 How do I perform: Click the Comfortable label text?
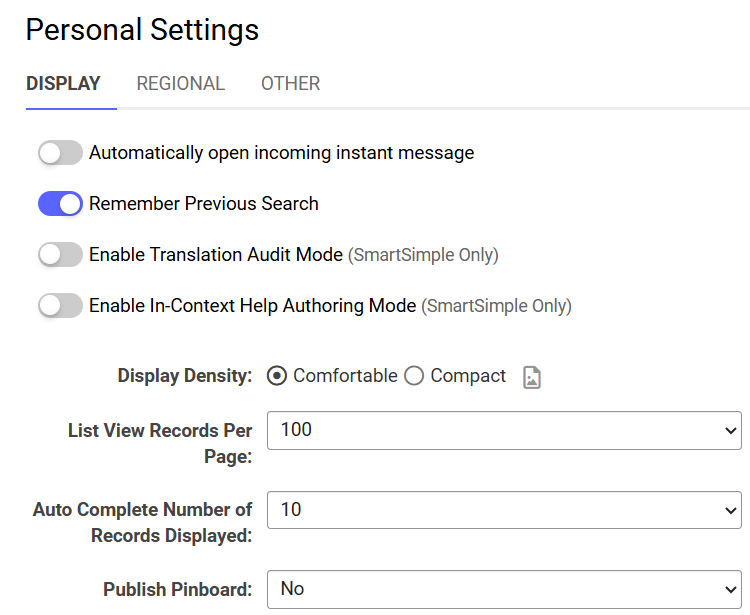pos(345,376)
